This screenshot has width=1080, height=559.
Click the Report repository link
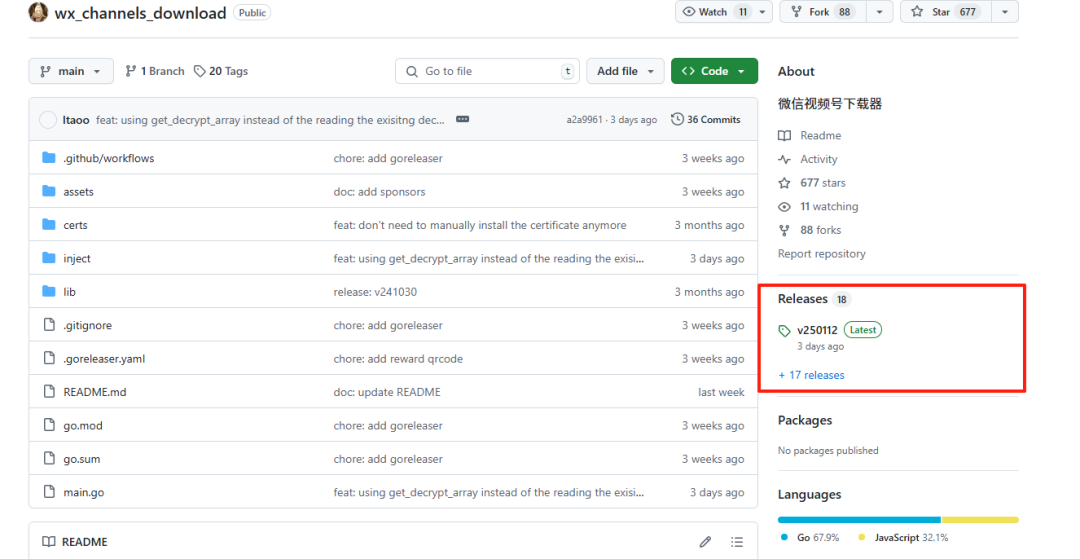coord(821,254)
